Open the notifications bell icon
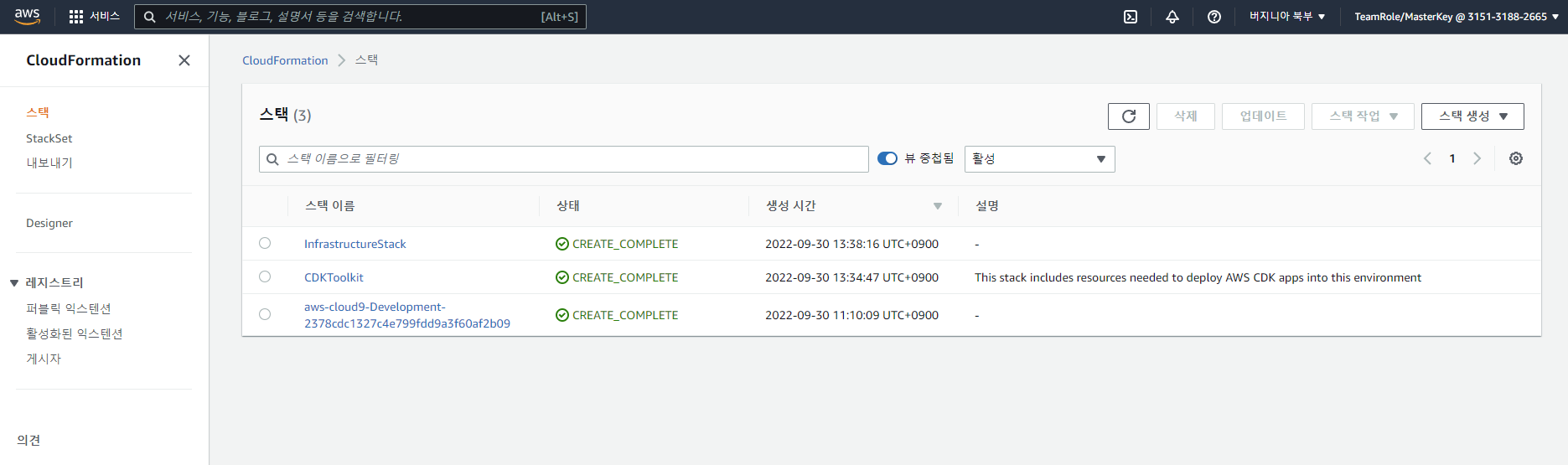The image size is (1568, 465). click(1172, 17)
